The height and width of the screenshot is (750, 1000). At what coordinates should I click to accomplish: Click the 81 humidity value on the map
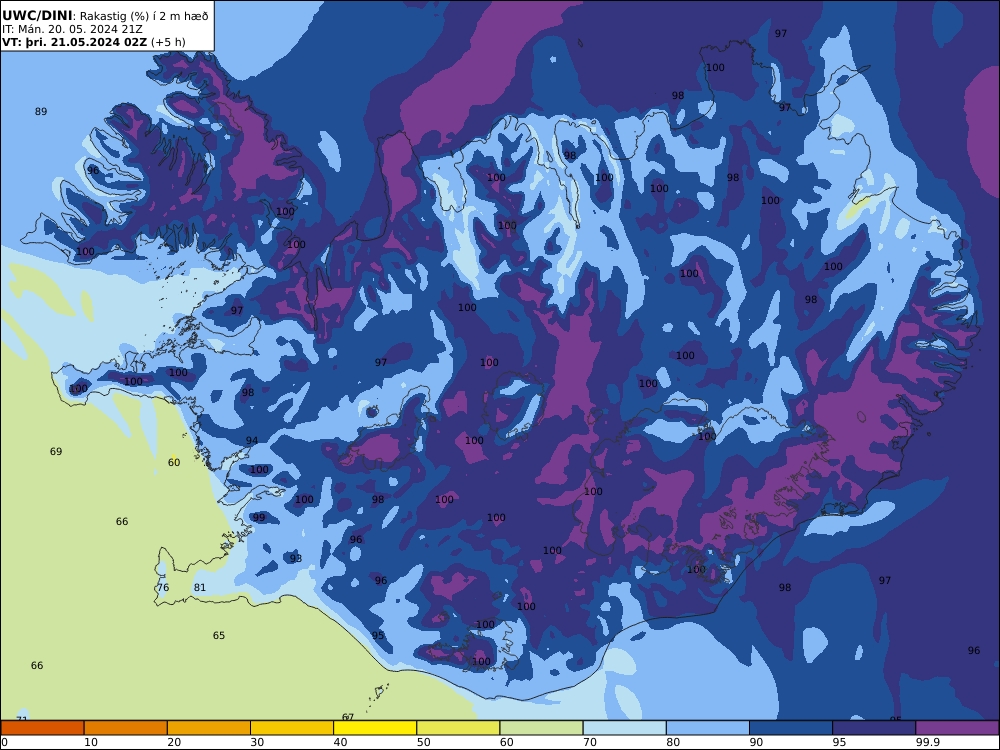200,587
